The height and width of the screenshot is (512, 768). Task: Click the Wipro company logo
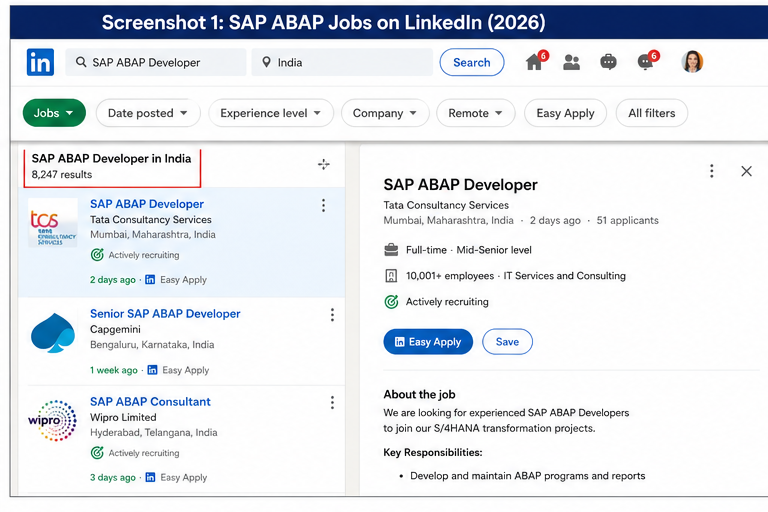pos(52,420)
